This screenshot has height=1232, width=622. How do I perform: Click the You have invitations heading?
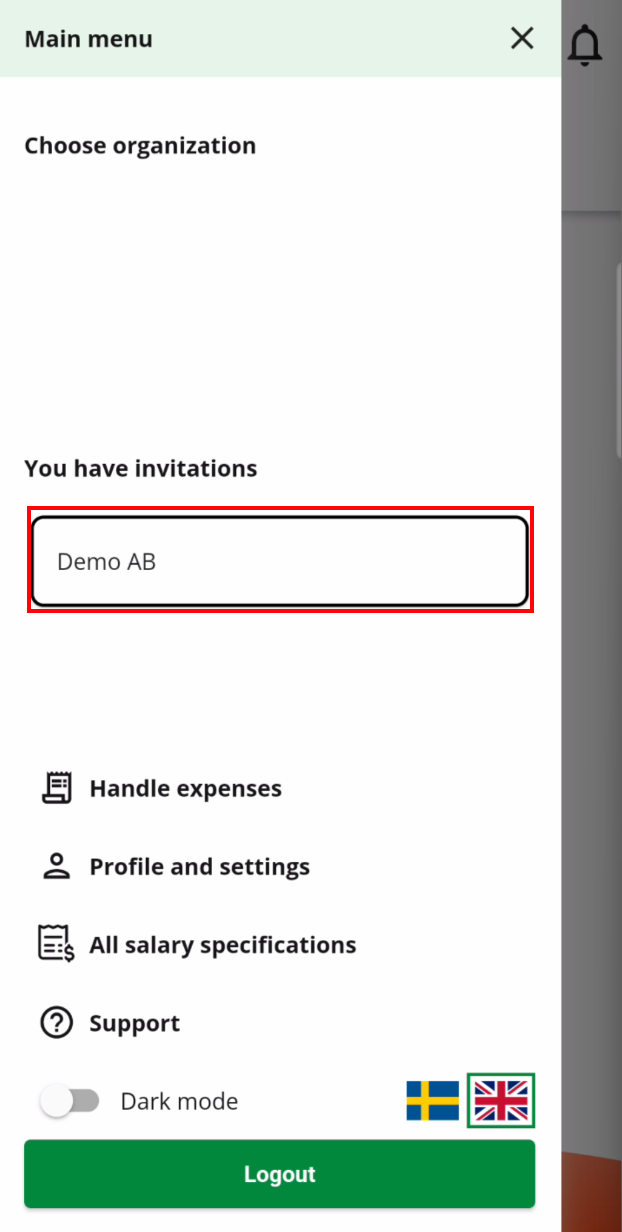pyautogui.click(x=141, y=468)
